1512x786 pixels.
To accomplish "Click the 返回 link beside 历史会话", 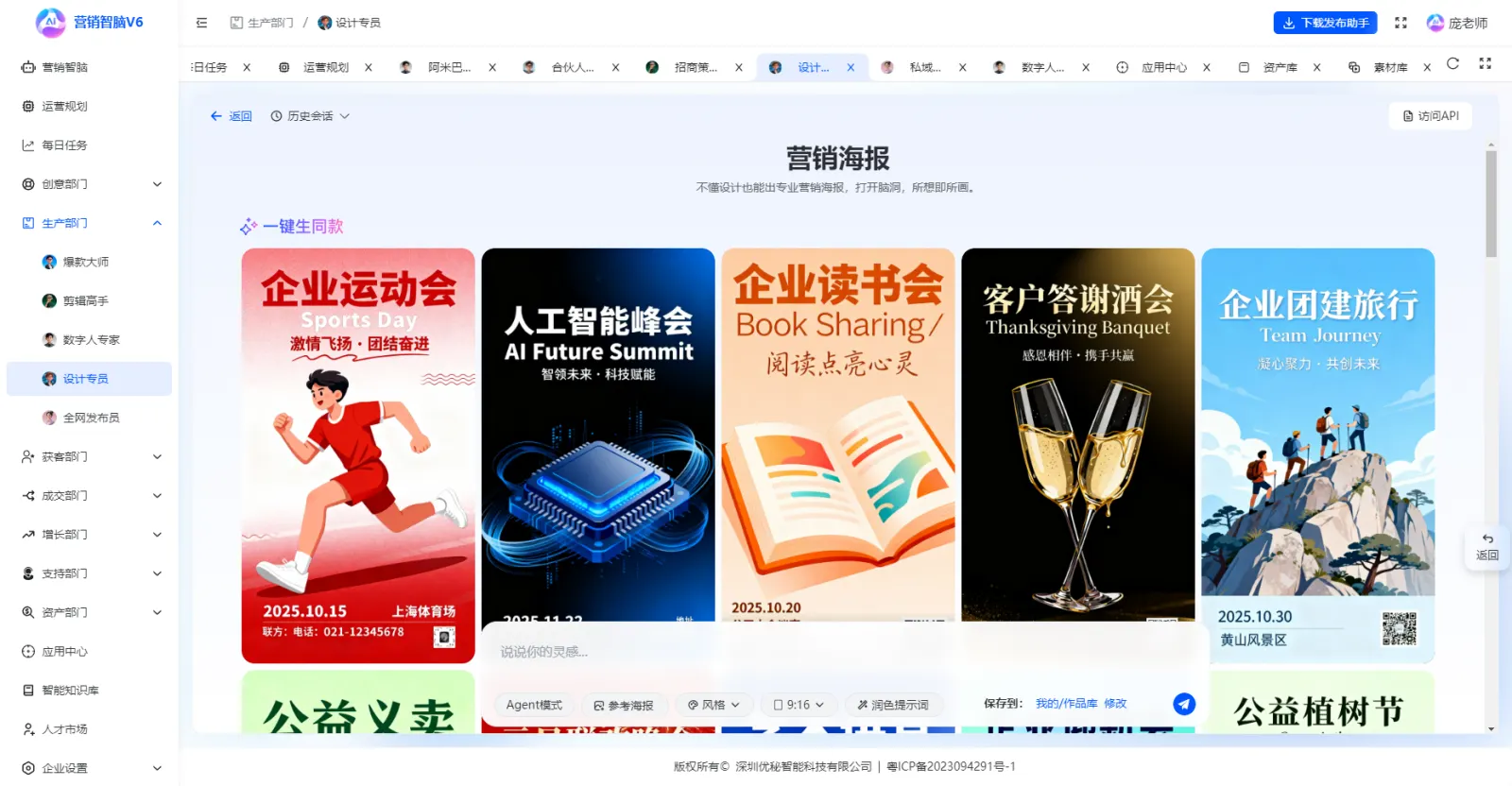I will coord(231,116).
